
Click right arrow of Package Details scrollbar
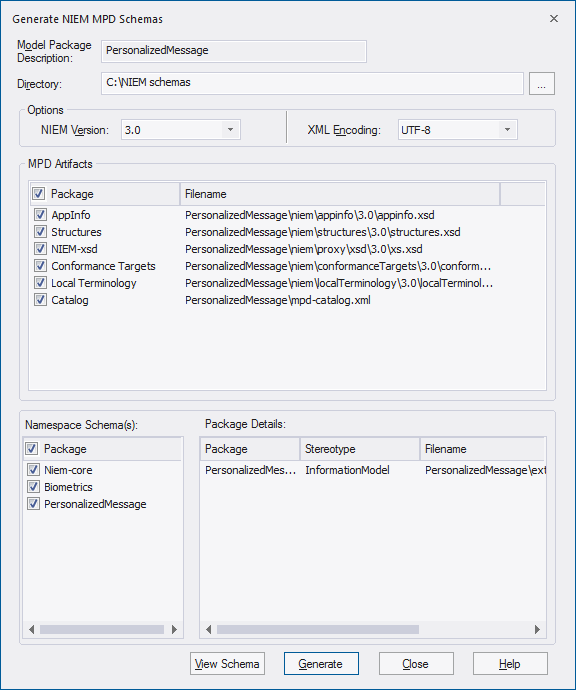[x=537, y=630]
